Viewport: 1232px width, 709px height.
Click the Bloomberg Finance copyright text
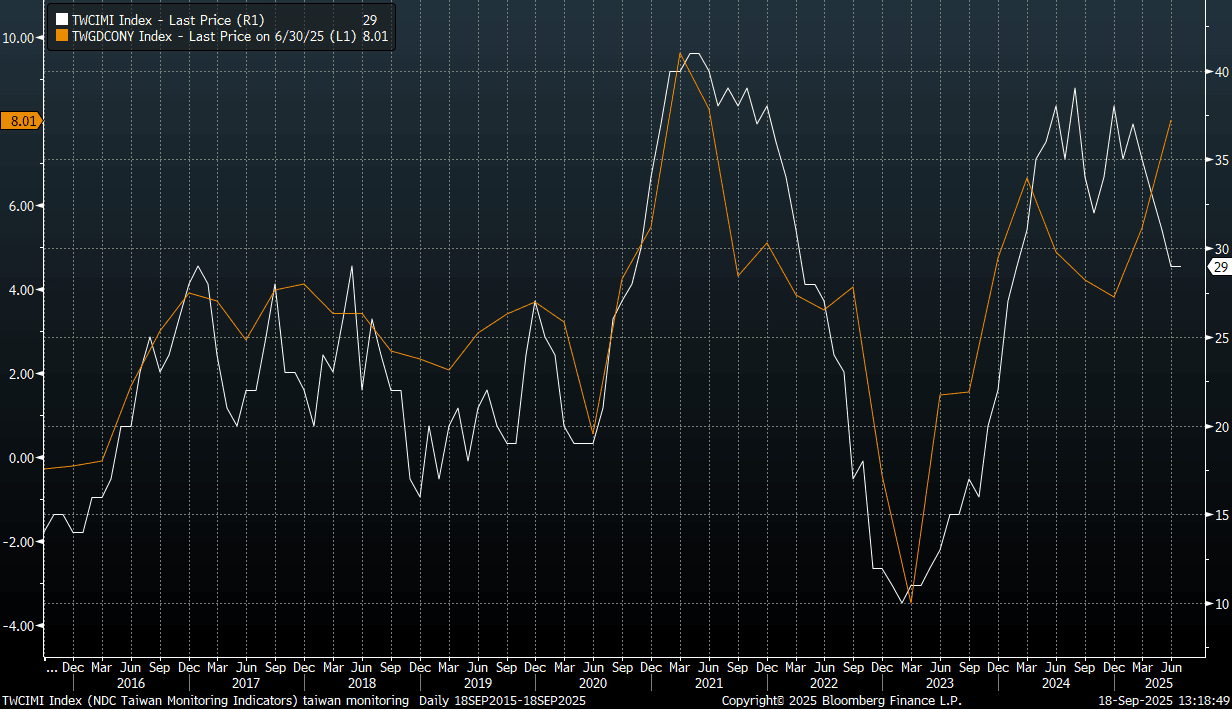842,701
